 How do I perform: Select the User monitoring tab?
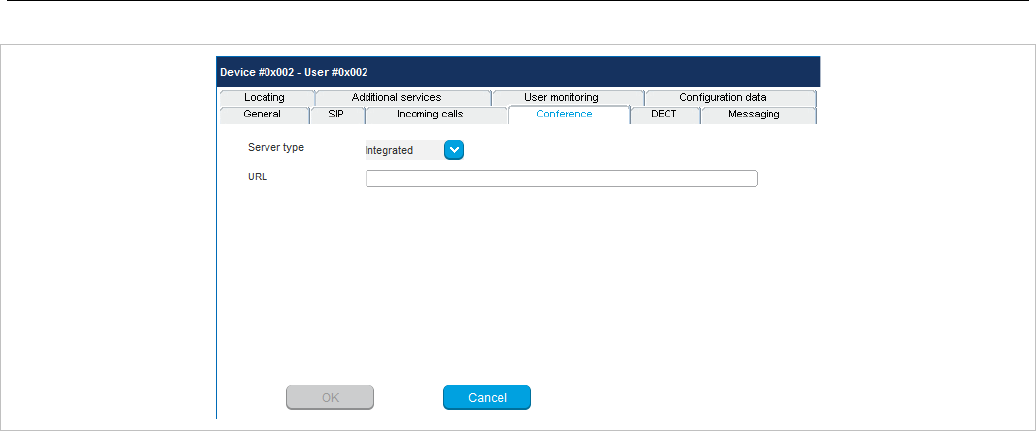[567, 98]
